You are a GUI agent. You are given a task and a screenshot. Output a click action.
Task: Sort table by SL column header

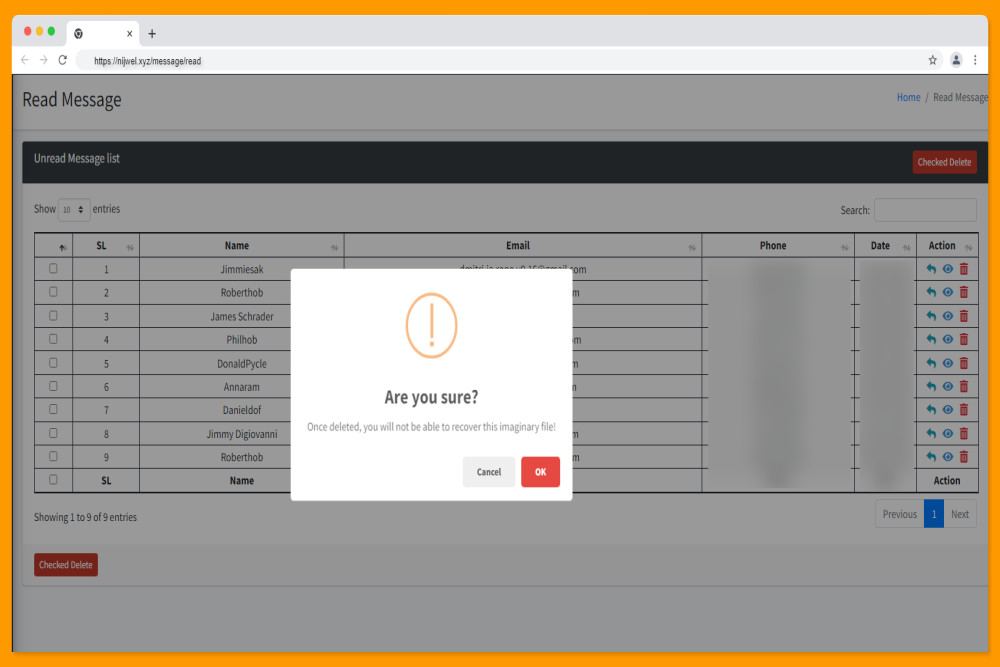click(x=106, y=246)
